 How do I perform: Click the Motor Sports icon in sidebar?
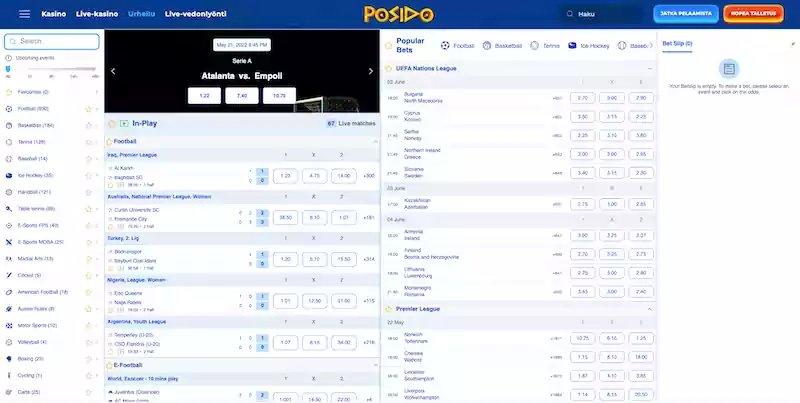(x=9, y=325)
